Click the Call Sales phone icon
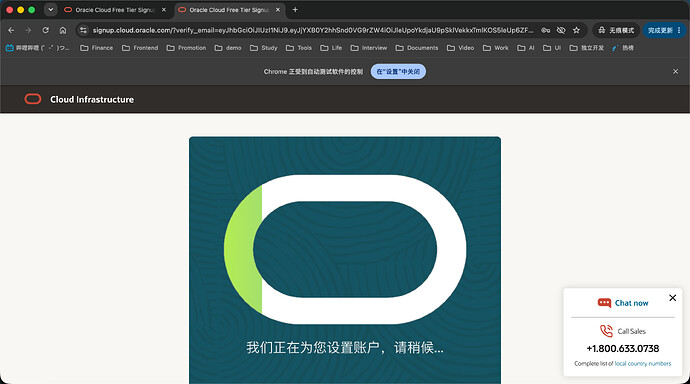The width and height of the screenshot is (690, 384). coord(606,331)
